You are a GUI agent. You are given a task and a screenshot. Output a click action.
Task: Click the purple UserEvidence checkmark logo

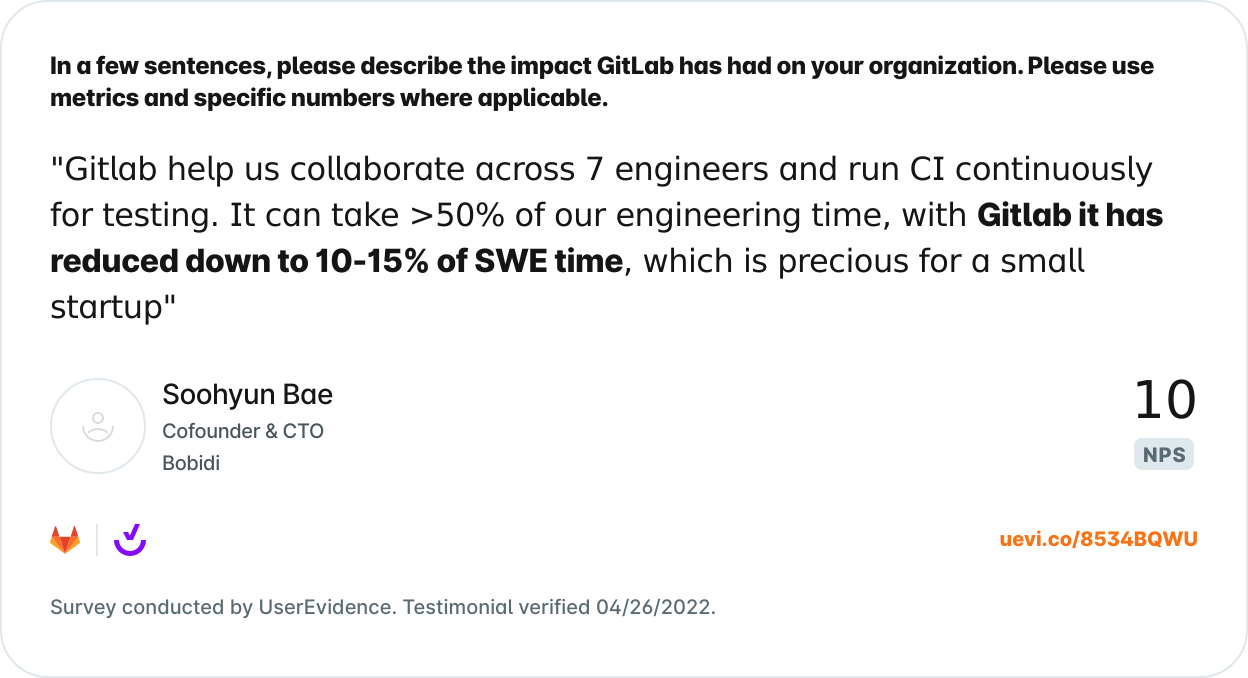click(x=130, y=540)
